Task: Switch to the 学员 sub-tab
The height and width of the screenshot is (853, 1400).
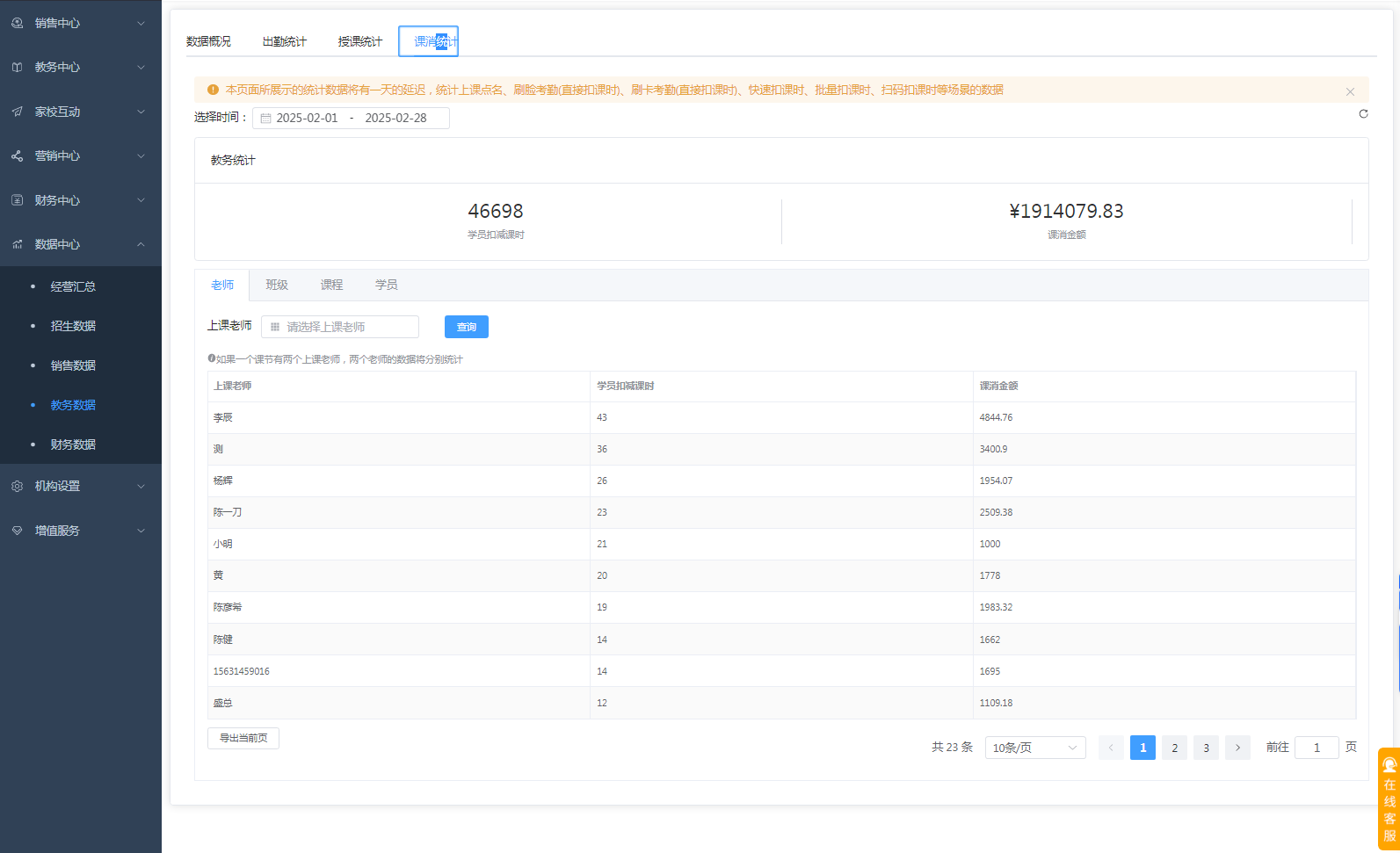Action: (386, 285)
